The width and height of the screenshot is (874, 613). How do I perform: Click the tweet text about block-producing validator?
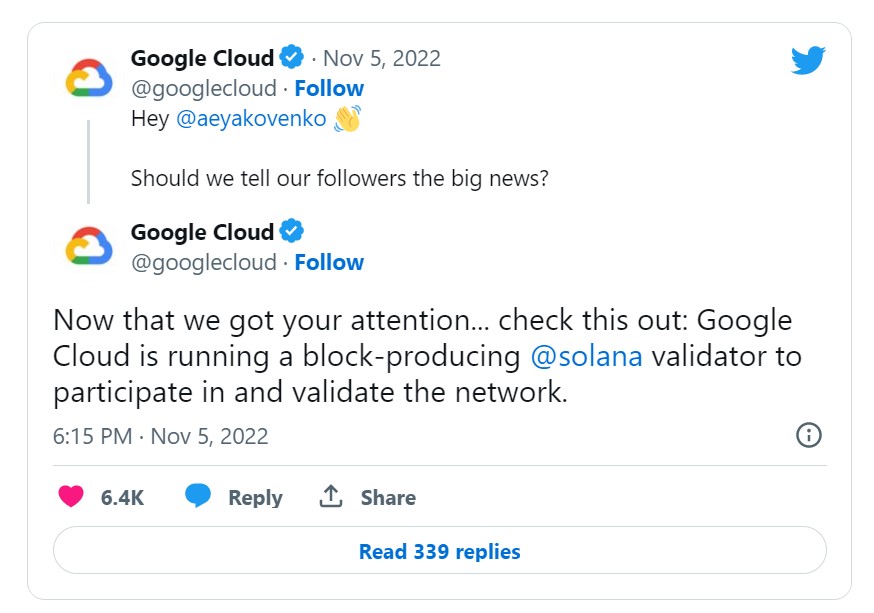(x=427, y=357)
